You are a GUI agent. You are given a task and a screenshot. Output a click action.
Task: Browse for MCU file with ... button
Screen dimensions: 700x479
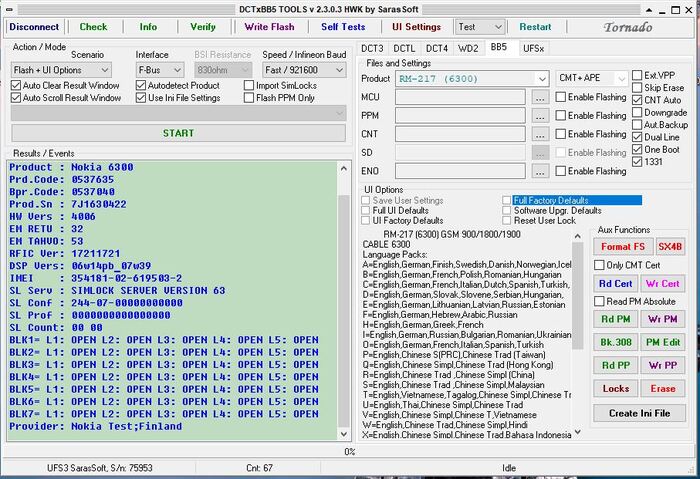click(540, 97)
